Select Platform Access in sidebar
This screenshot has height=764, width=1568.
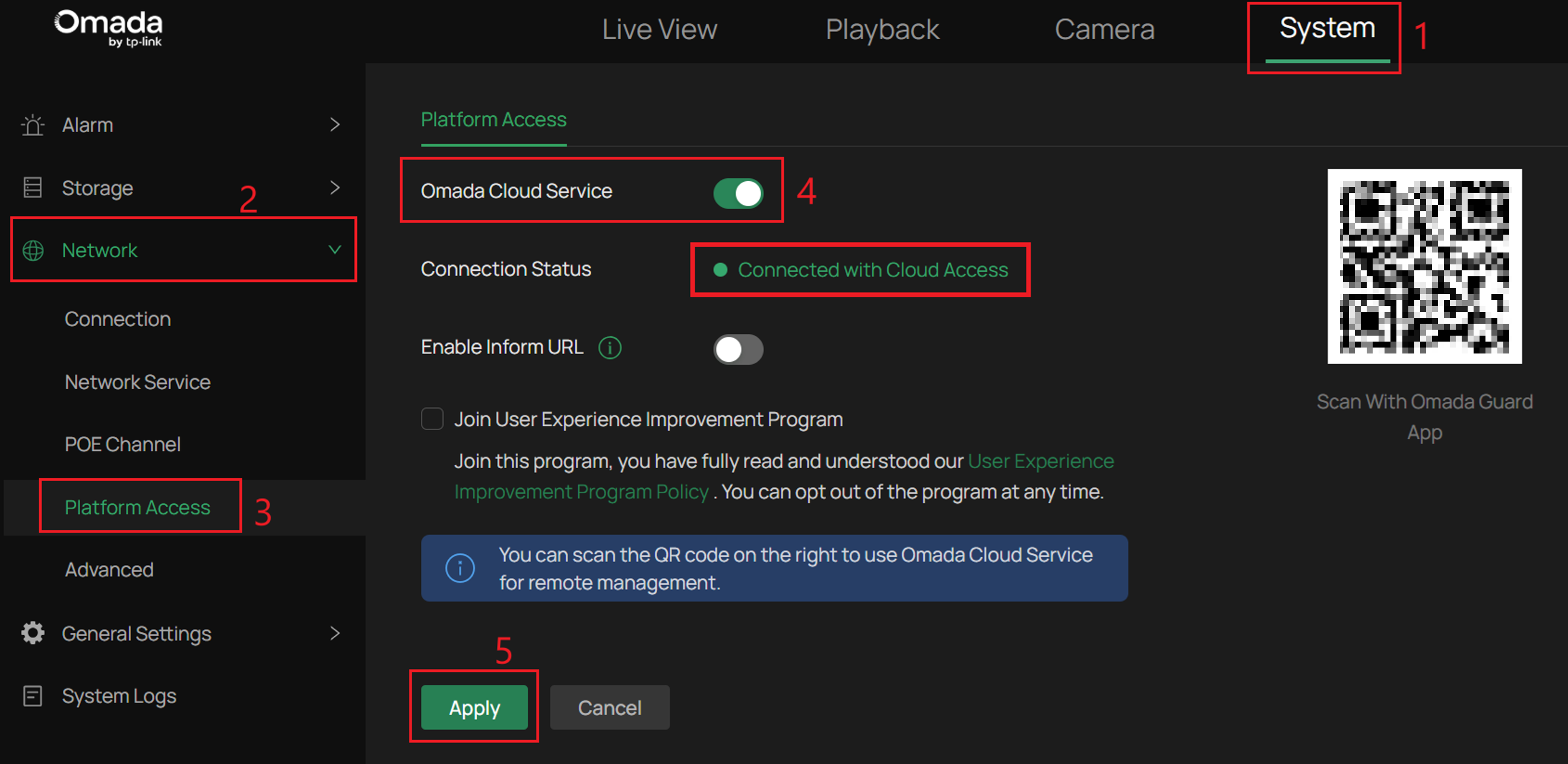point(138,507)
